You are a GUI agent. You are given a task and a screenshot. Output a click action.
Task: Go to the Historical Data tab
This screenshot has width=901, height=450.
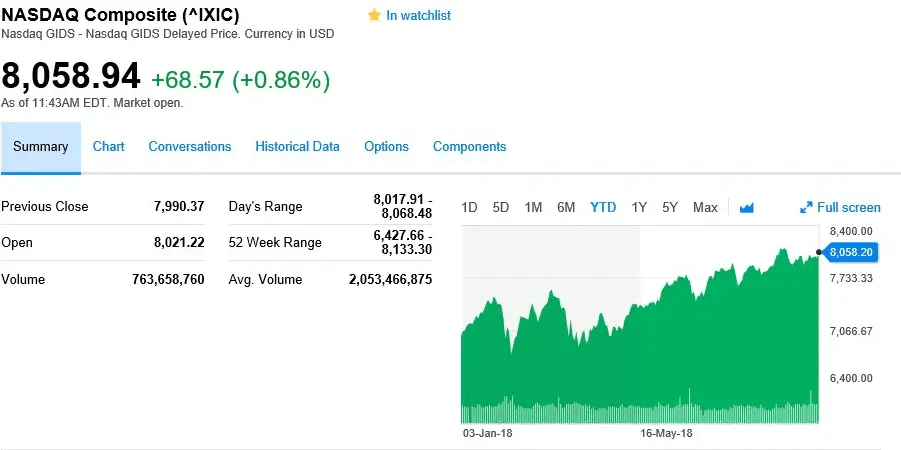(x=297, y=147)
